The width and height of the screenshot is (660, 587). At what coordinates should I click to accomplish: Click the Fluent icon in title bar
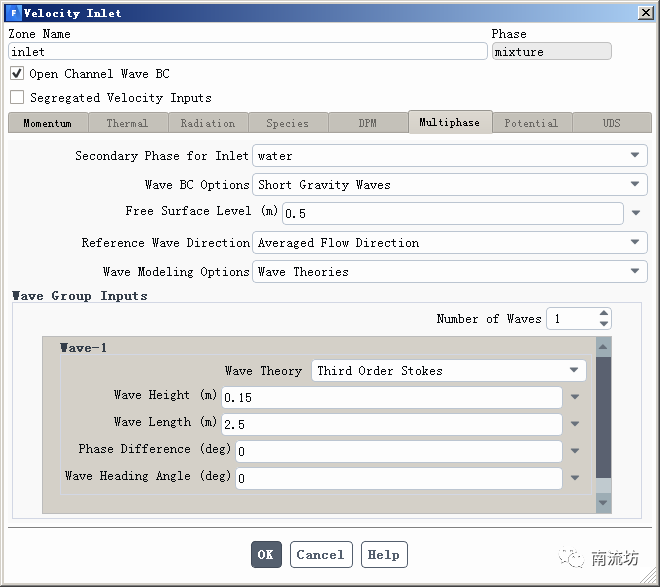[x=12, y=13]
